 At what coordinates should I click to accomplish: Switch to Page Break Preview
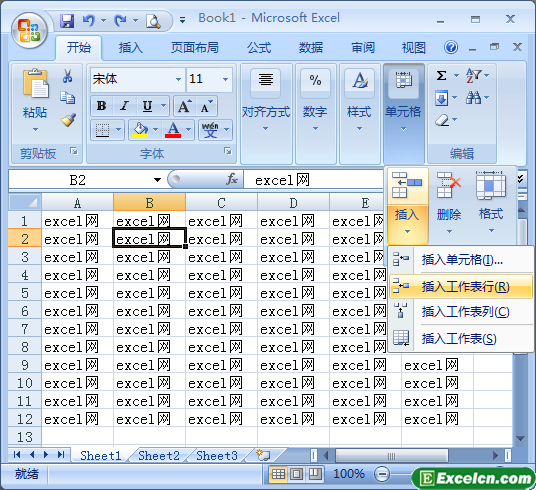315,474
